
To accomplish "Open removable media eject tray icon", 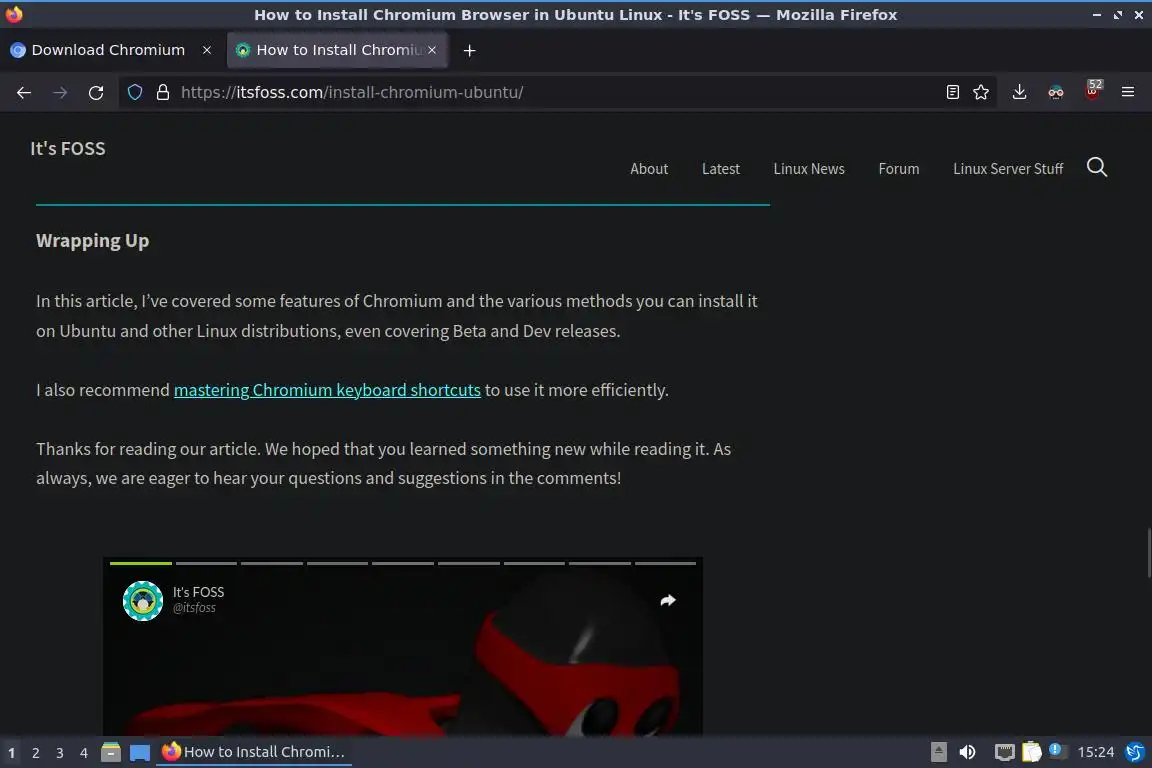I will [939, 752].
